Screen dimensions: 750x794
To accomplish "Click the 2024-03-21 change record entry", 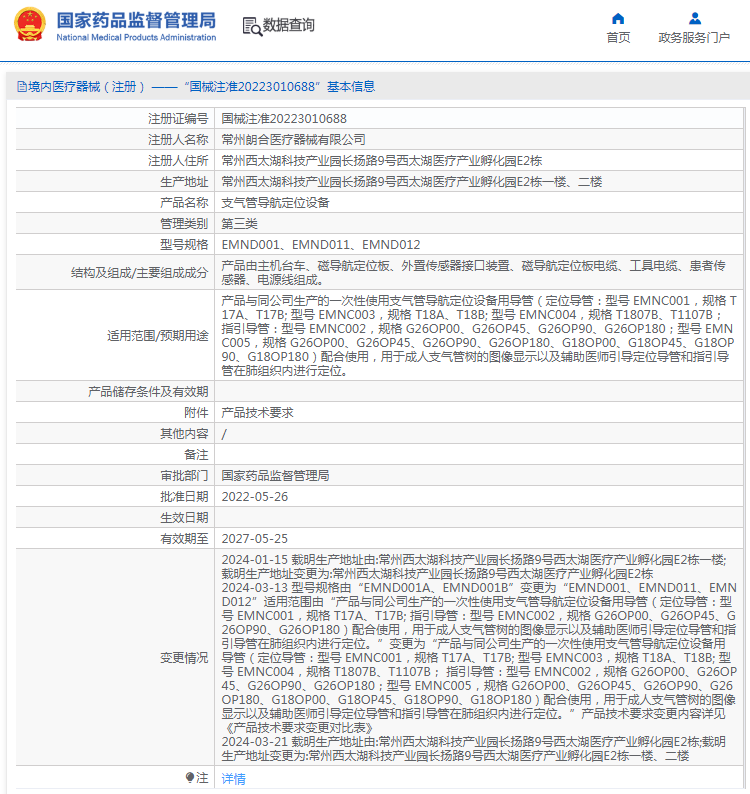I will 473,749.
